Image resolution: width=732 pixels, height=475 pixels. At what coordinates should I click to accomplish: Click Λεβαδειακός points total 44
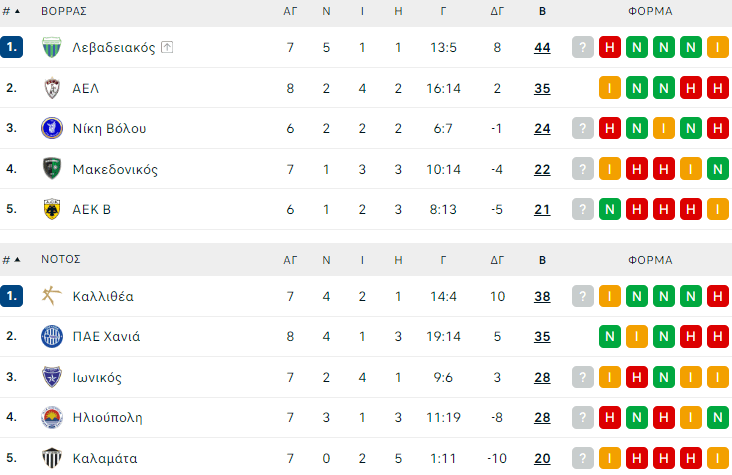542,48
